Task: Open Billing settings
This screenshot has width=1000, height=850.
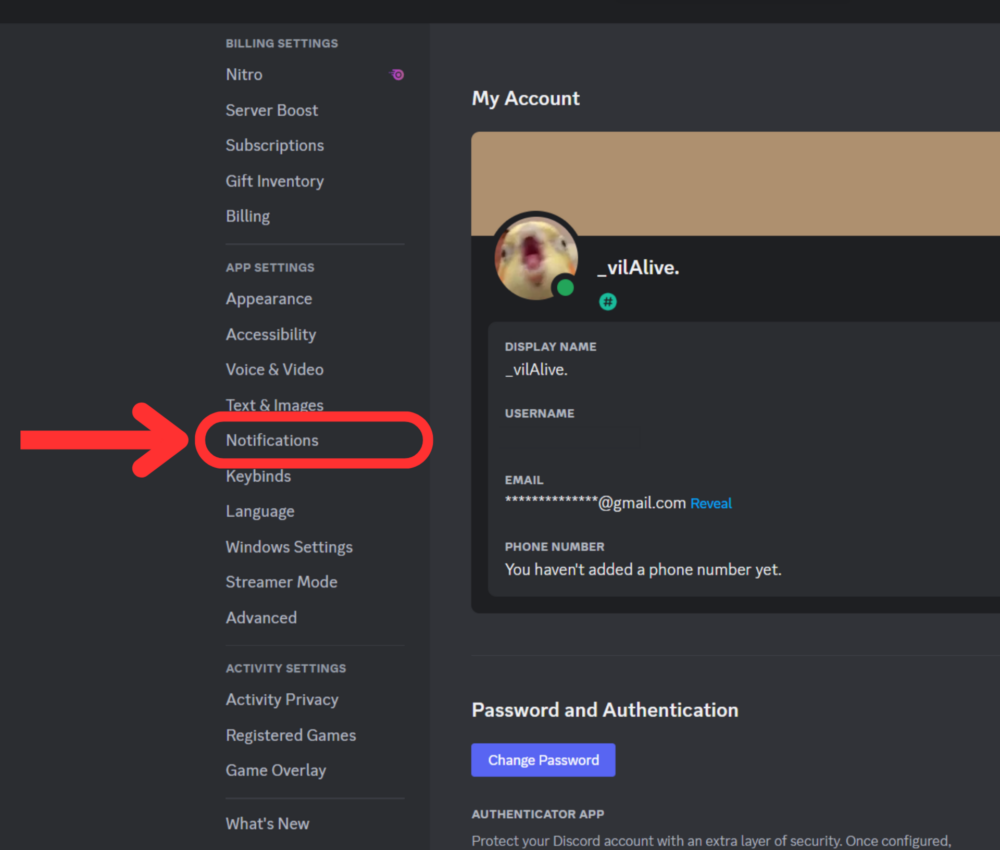Action: pos(247,216)
